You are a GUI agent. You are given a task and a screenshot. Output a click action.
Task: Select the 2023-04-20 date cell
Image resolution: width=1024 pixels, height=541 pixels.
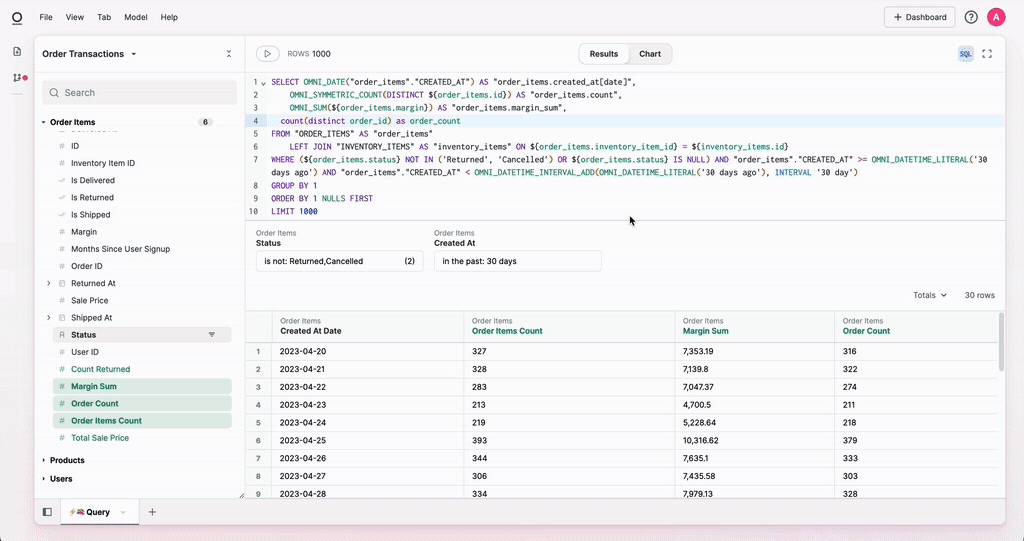[368, 352]
